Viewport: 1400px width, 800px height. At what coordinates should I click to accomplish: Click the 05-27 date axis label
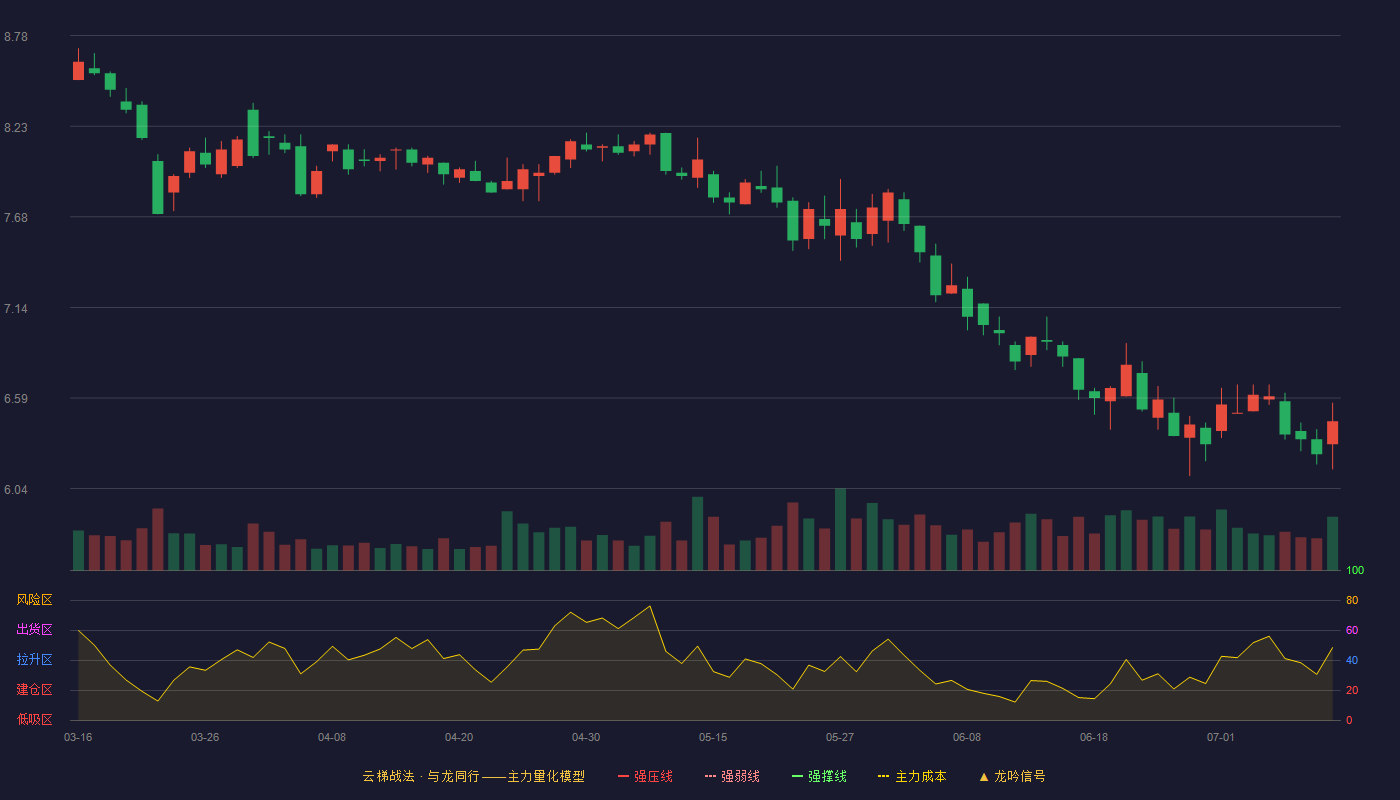[840, 737]
